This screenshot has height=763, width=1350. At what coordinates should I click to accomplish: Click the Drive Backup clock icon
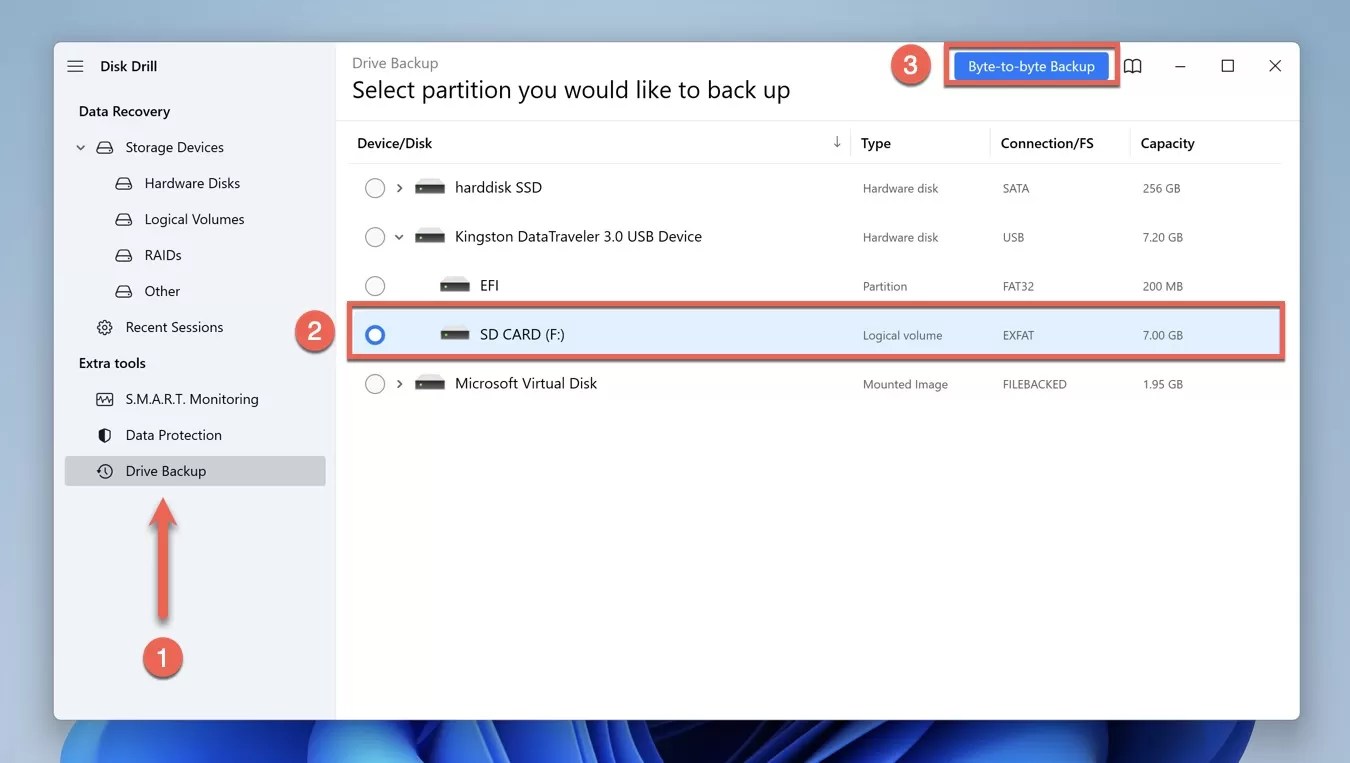click(104, 471)
